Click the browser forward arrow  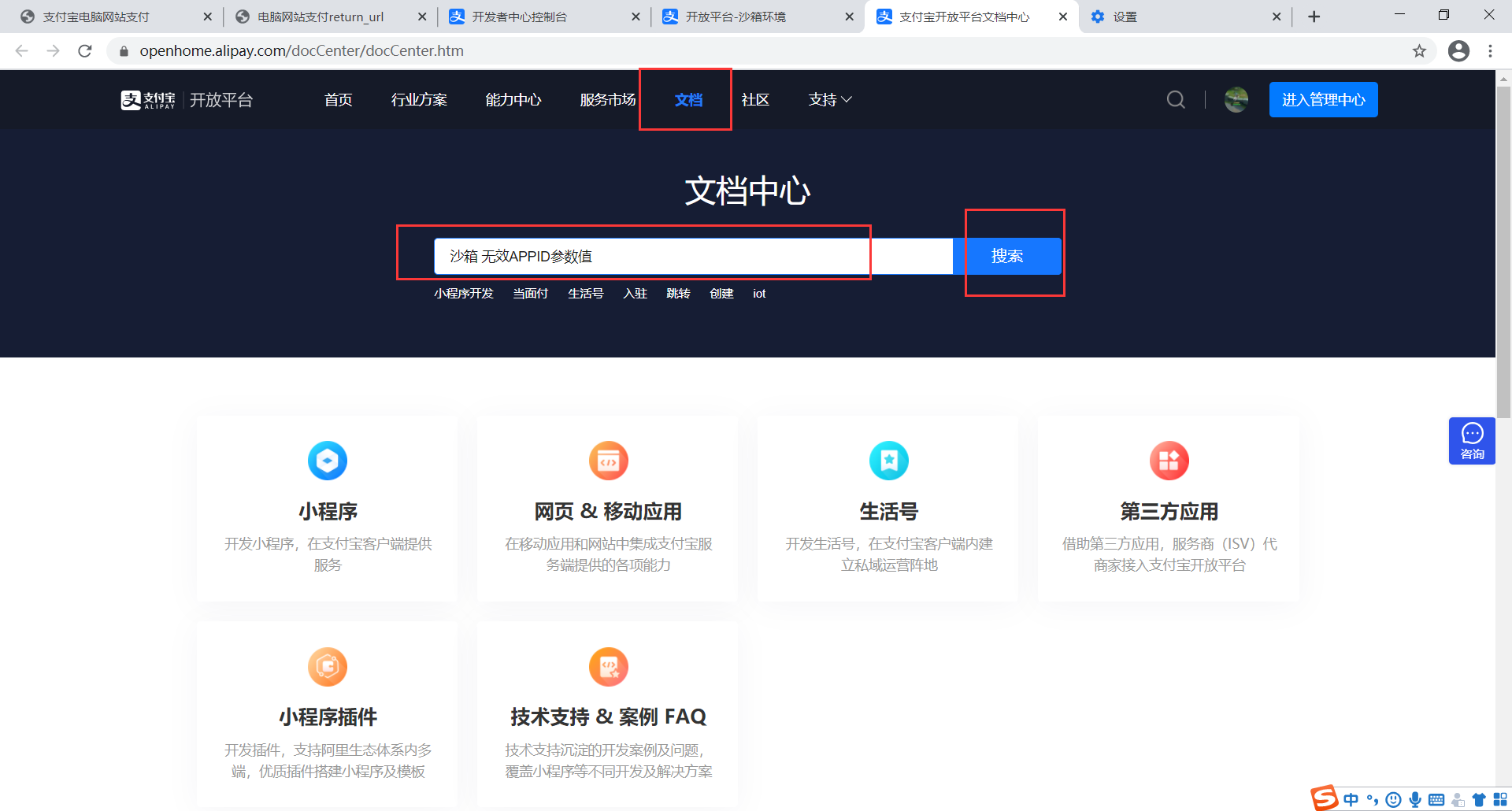[53, 51]
